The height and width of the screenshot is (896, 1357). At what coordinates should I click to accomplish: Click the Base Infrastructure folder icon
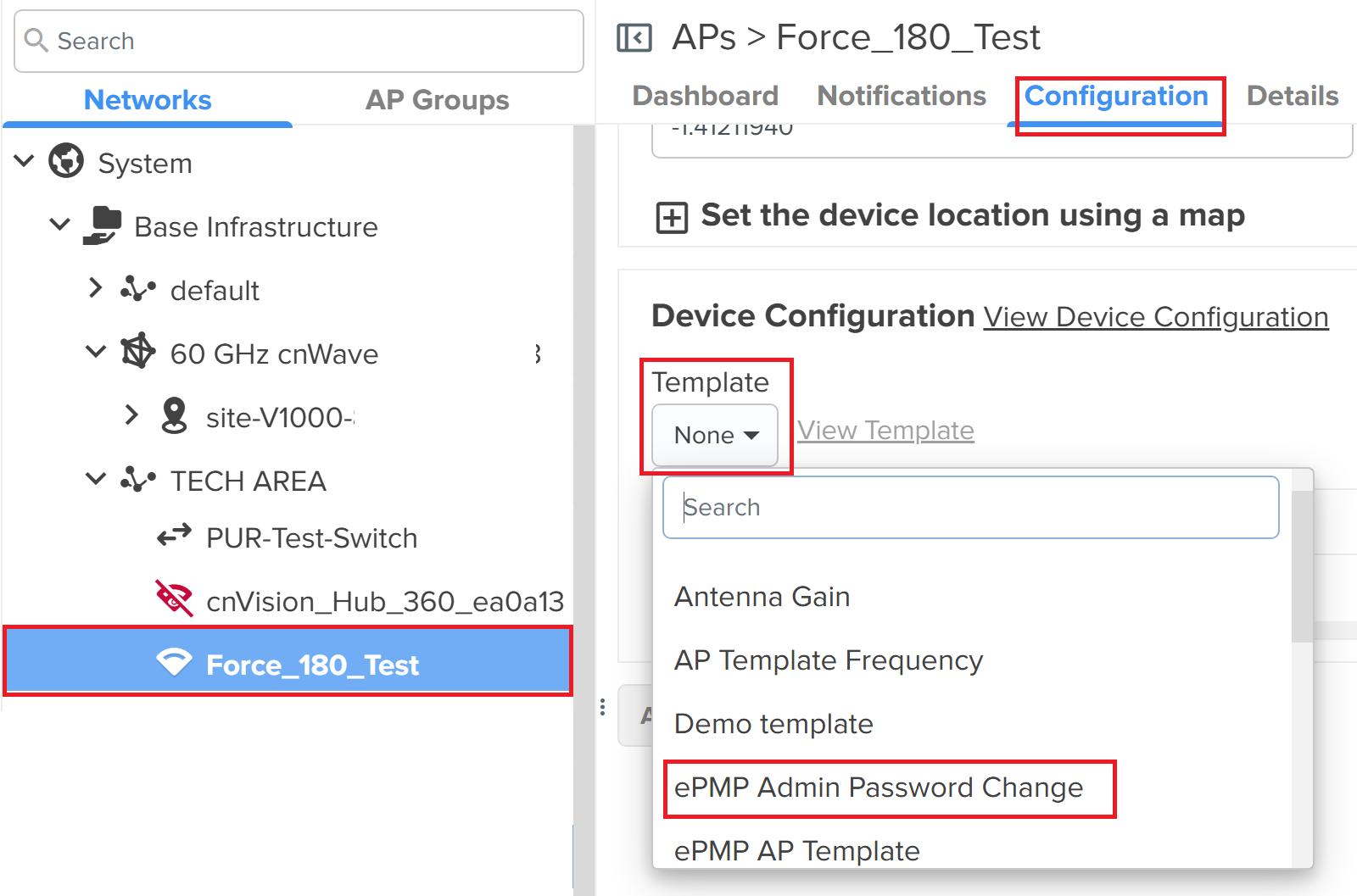click(103, 225)
